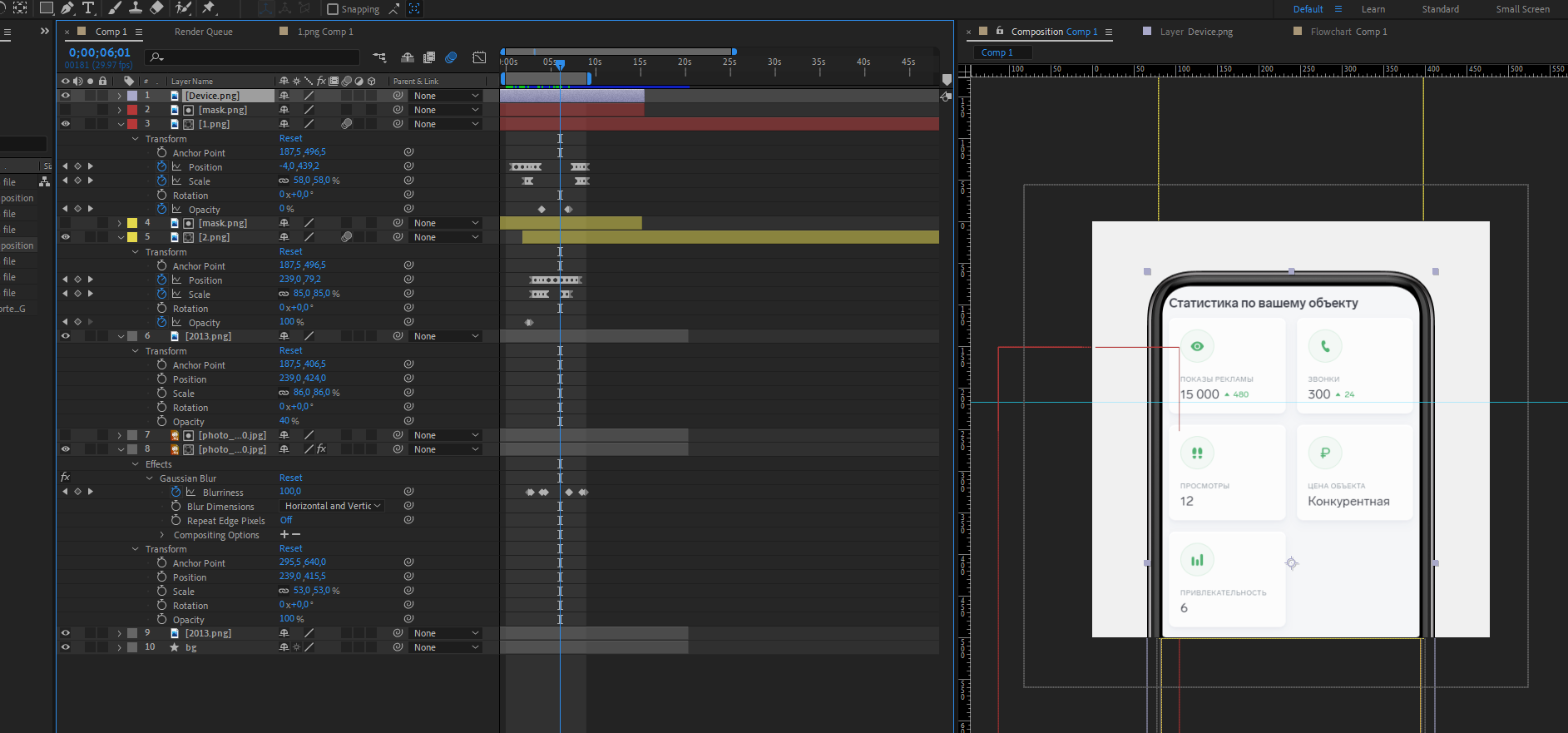Open Flowchart Comp 1 tab
1568x733 pixels.
pos(1348,32)
